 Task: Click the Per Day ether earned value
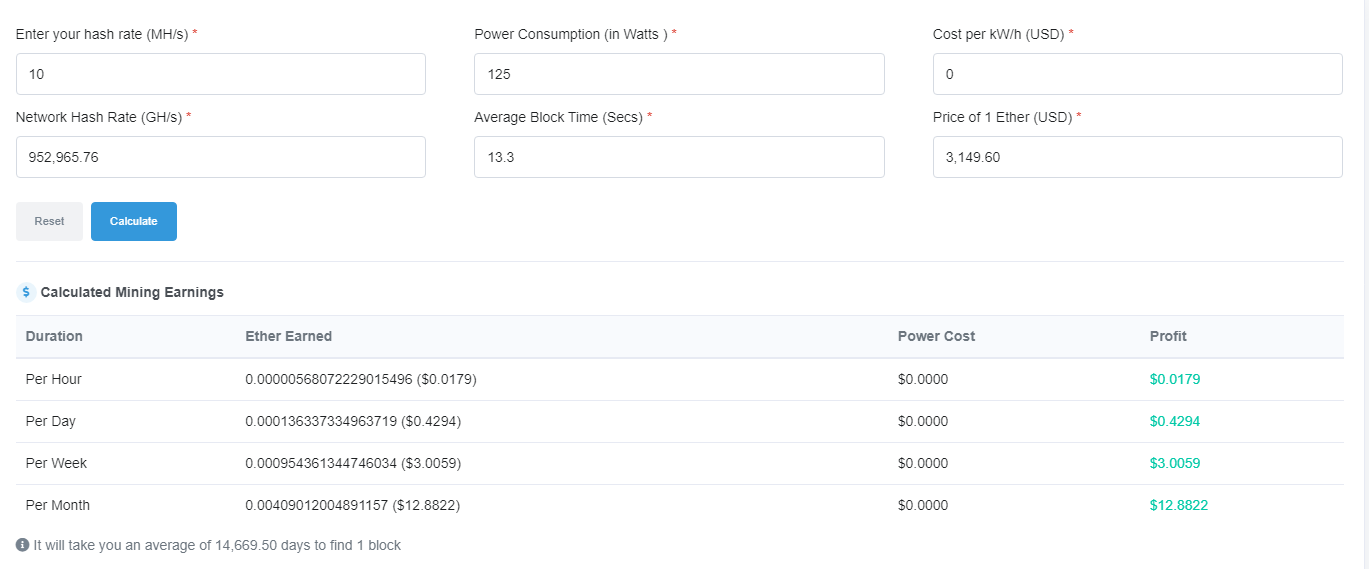point(353,421)
